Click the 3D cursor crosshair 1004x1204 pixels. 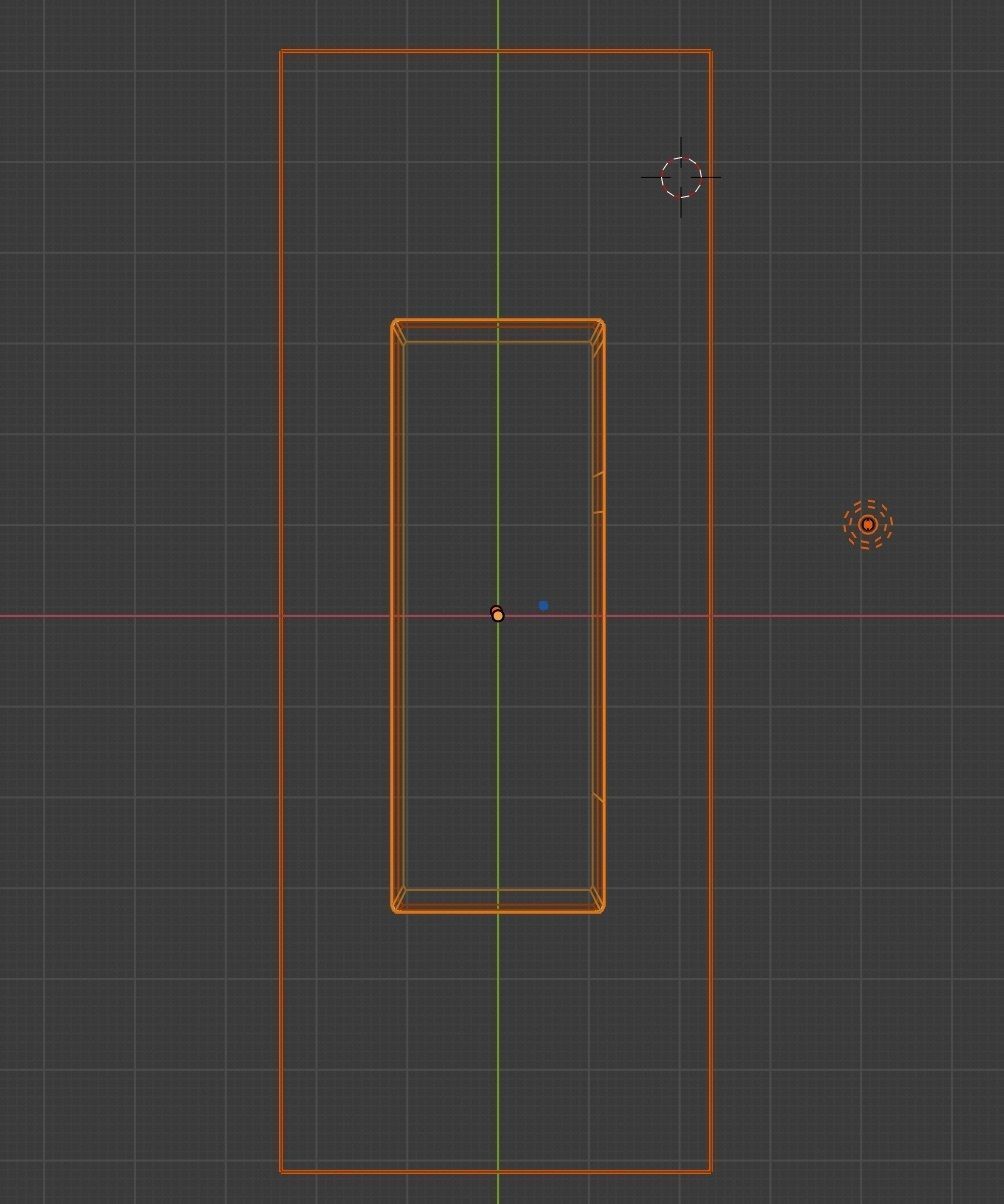681,177
